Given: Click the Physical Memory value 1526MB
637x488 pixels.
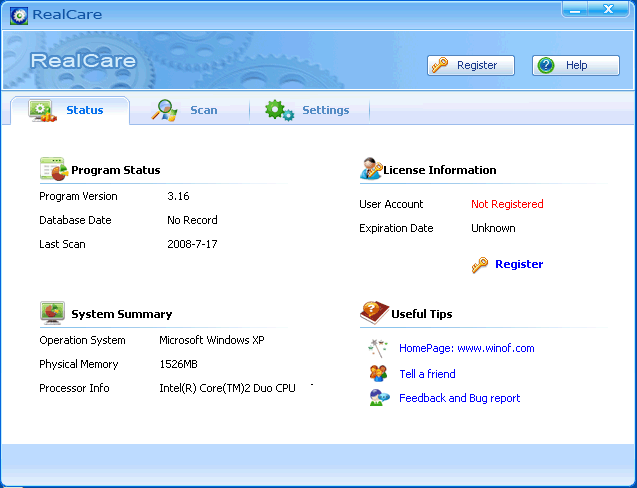Looking at the screenshot, I should coord(178,364).
